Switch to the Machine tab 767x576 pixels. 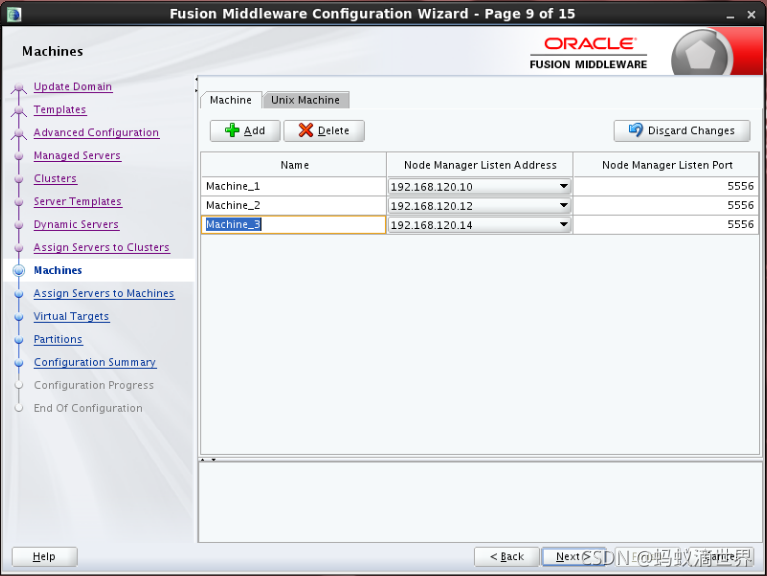[x=231, y=100]
